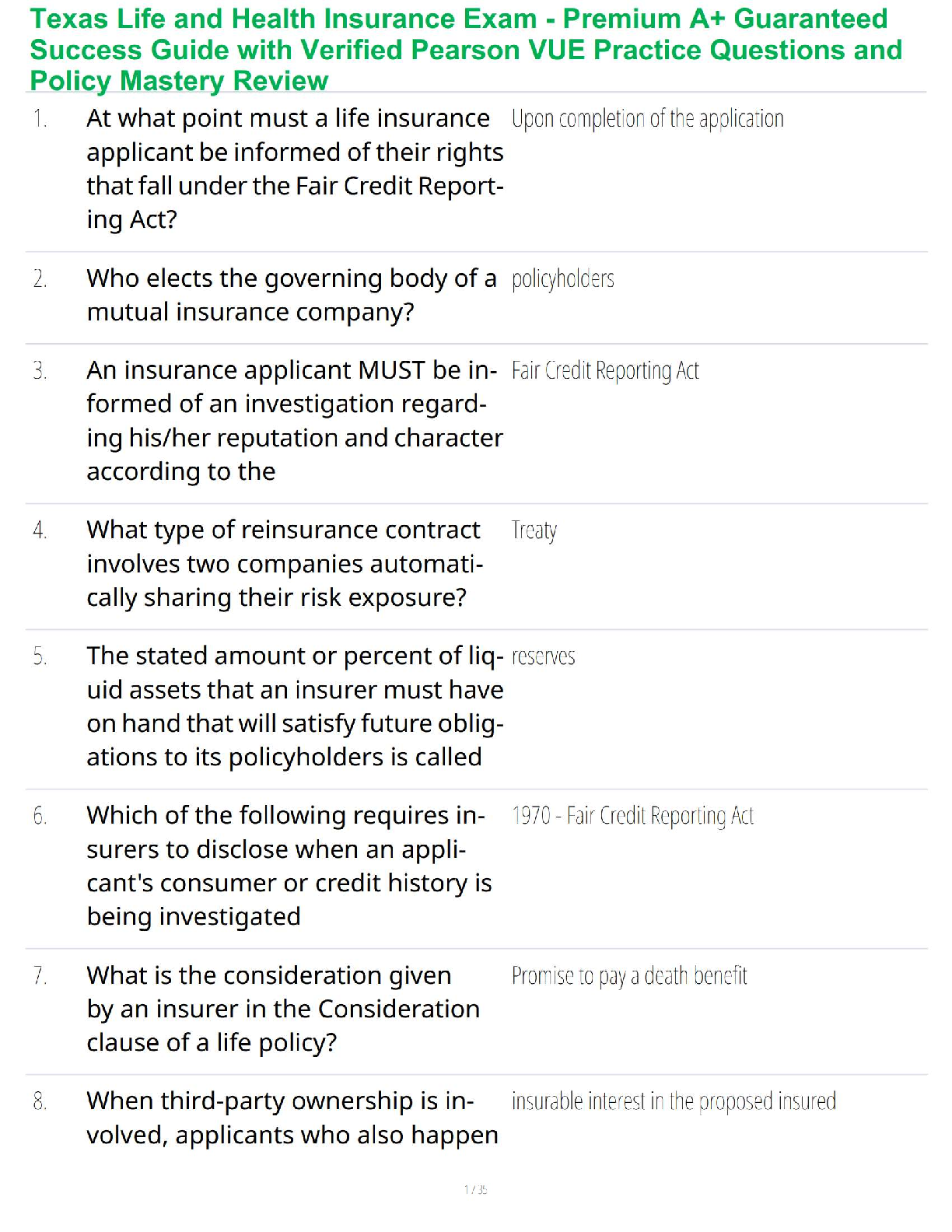Click the page indicator "1 / 35"

(475, 1189)
